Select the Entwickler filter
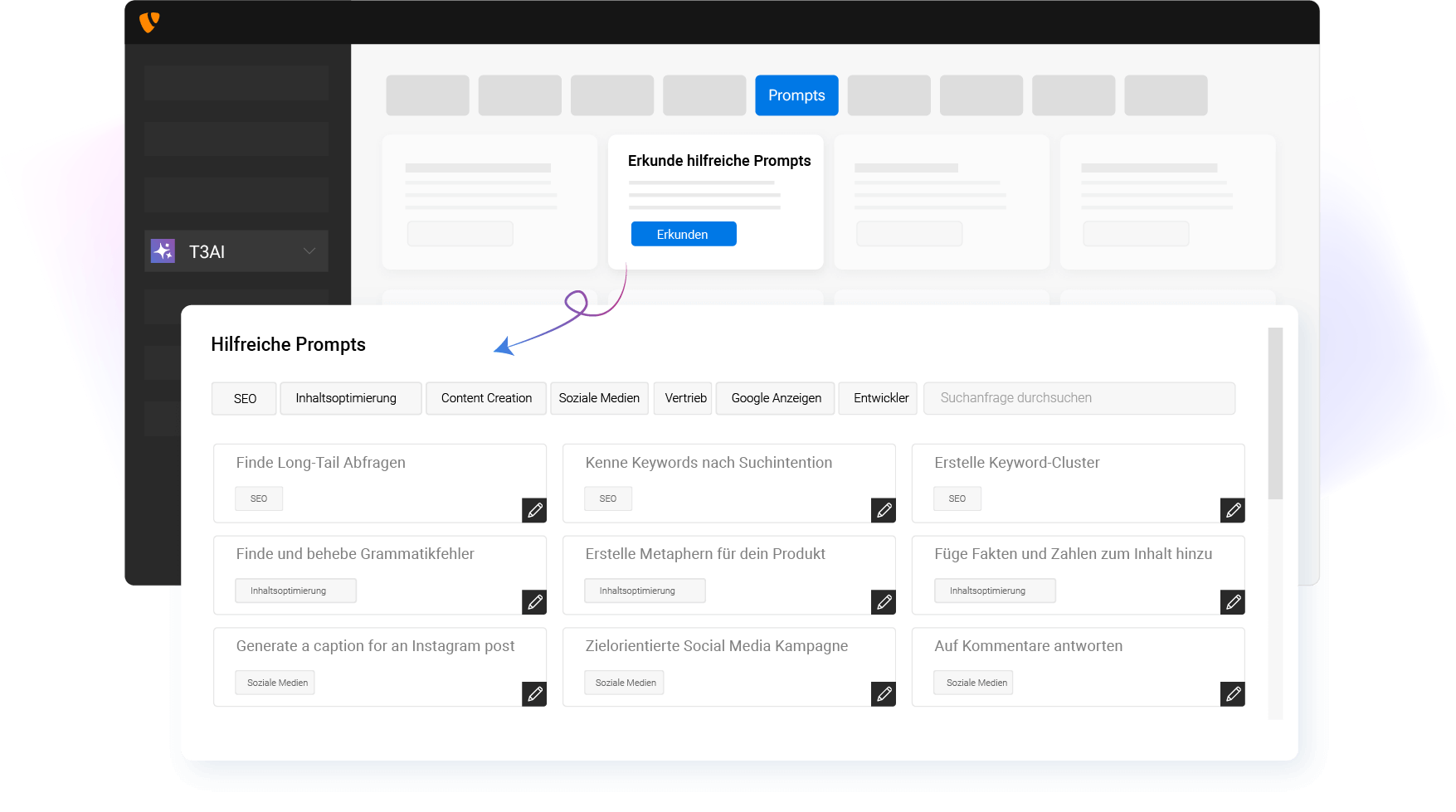 (x=880, y=398)
